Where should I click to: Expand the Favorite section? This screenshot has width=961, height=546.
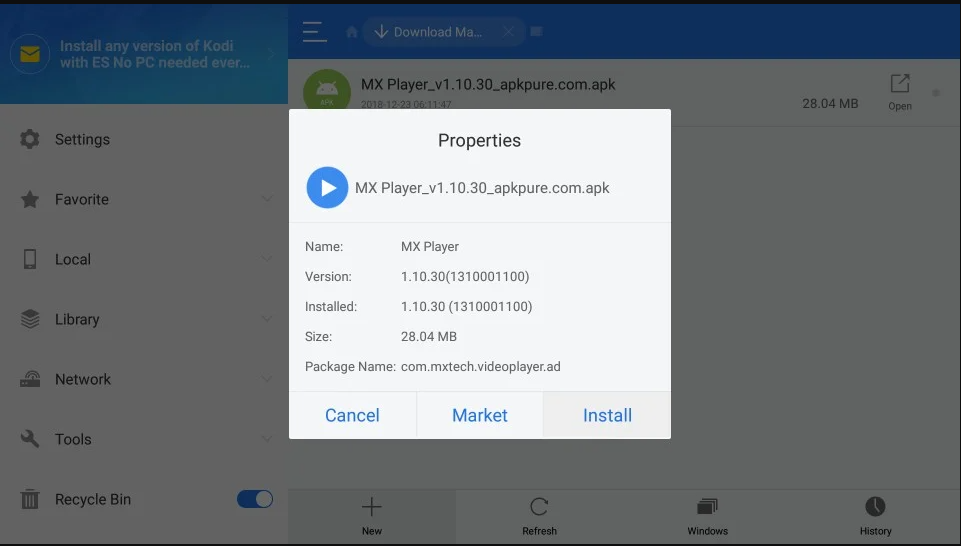[x=266, y=199]
